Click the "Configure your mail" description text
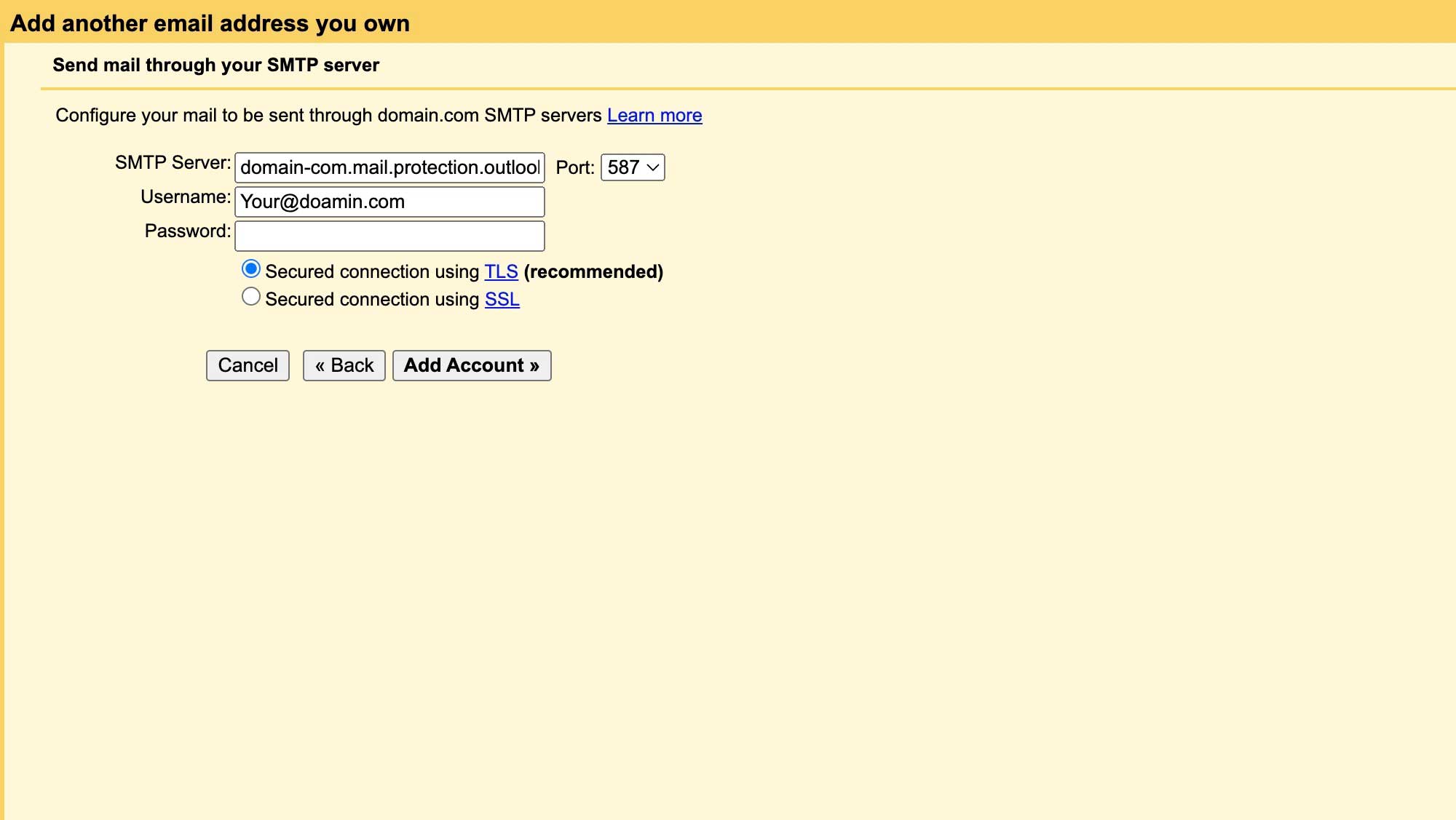The height and width of the screenshot is (820, 1456). click(328, 115)
